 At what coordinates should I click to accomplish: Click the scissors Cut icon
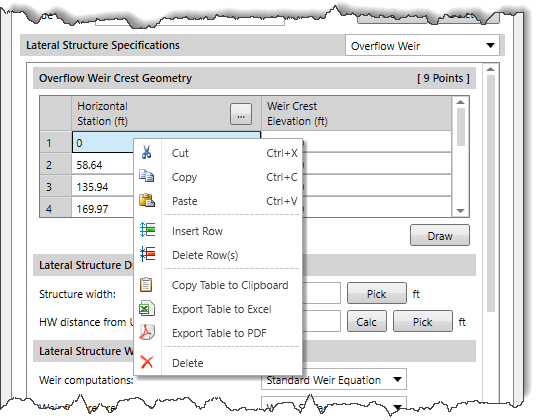(146, 152)
